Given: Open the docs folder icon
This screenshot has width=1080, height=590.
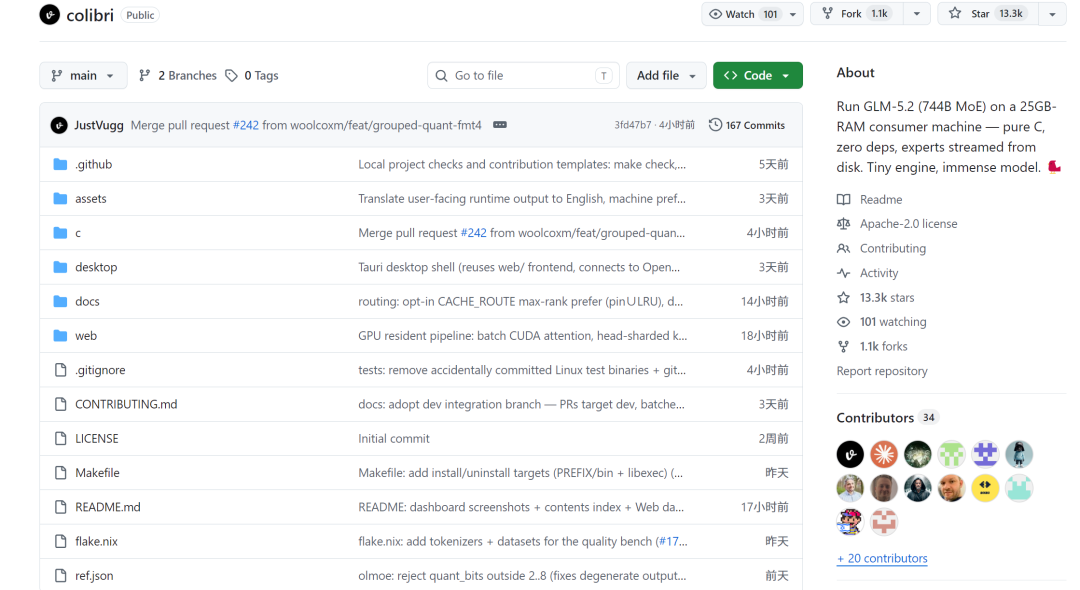Looking at the screenshot, I should 61,302.
